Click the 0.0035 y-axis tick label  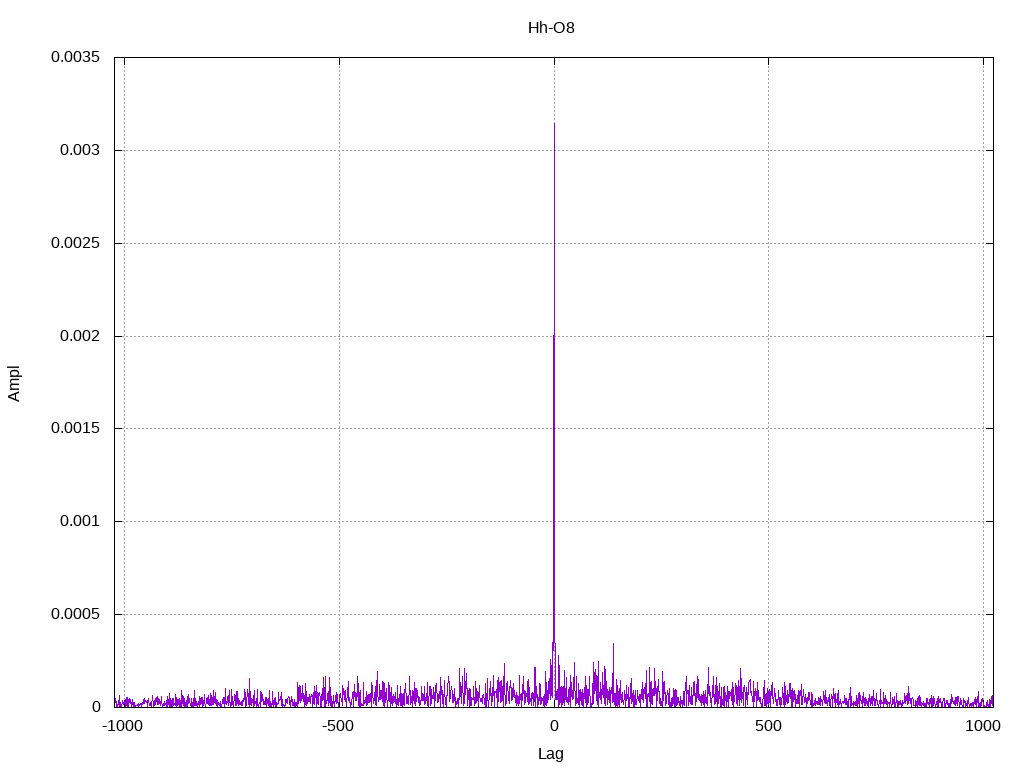(x=76, y=57)
